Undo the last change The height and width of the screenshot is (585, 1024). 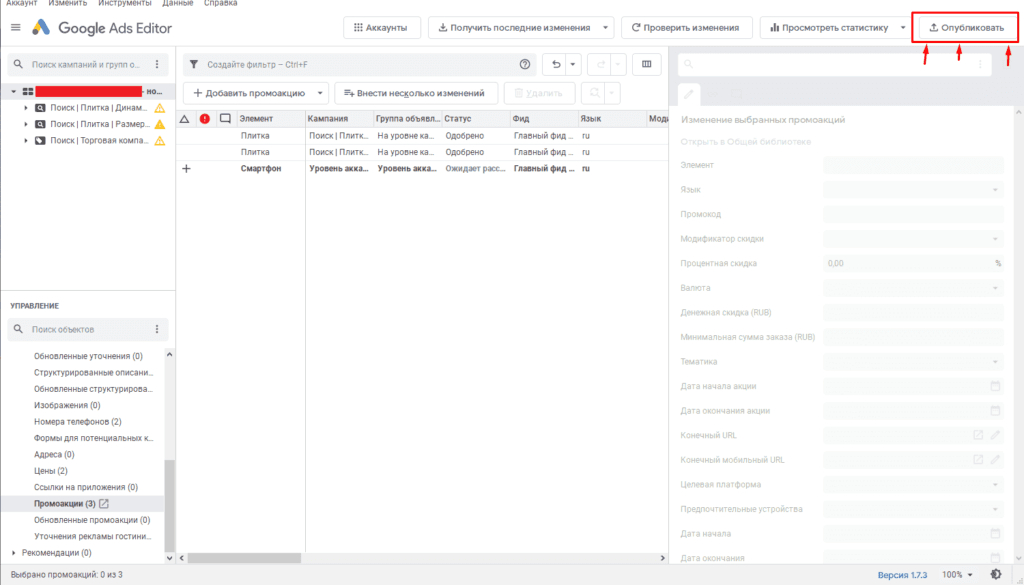[x=556, y=65]
